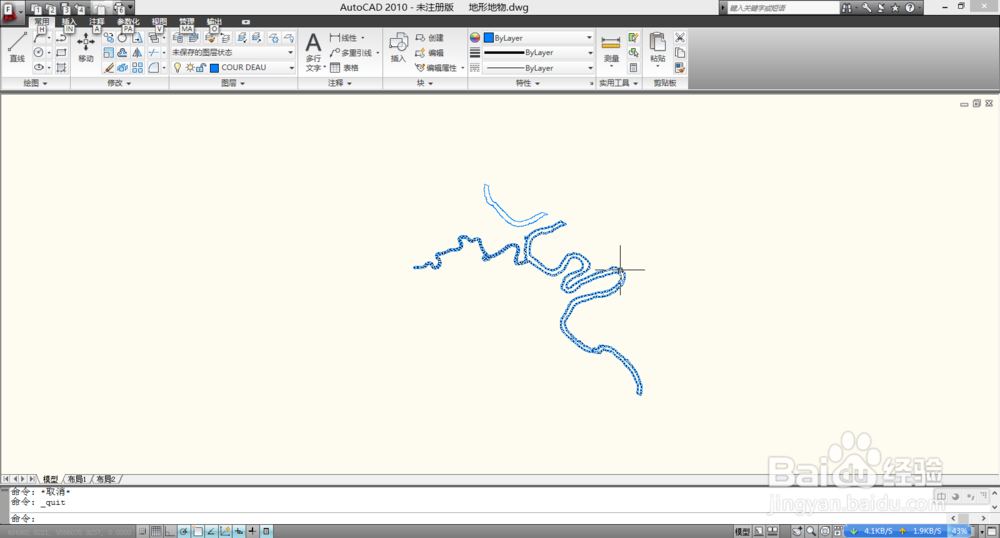
Task: Click the COUR DEAU layer color swatch
Action: 214,68
